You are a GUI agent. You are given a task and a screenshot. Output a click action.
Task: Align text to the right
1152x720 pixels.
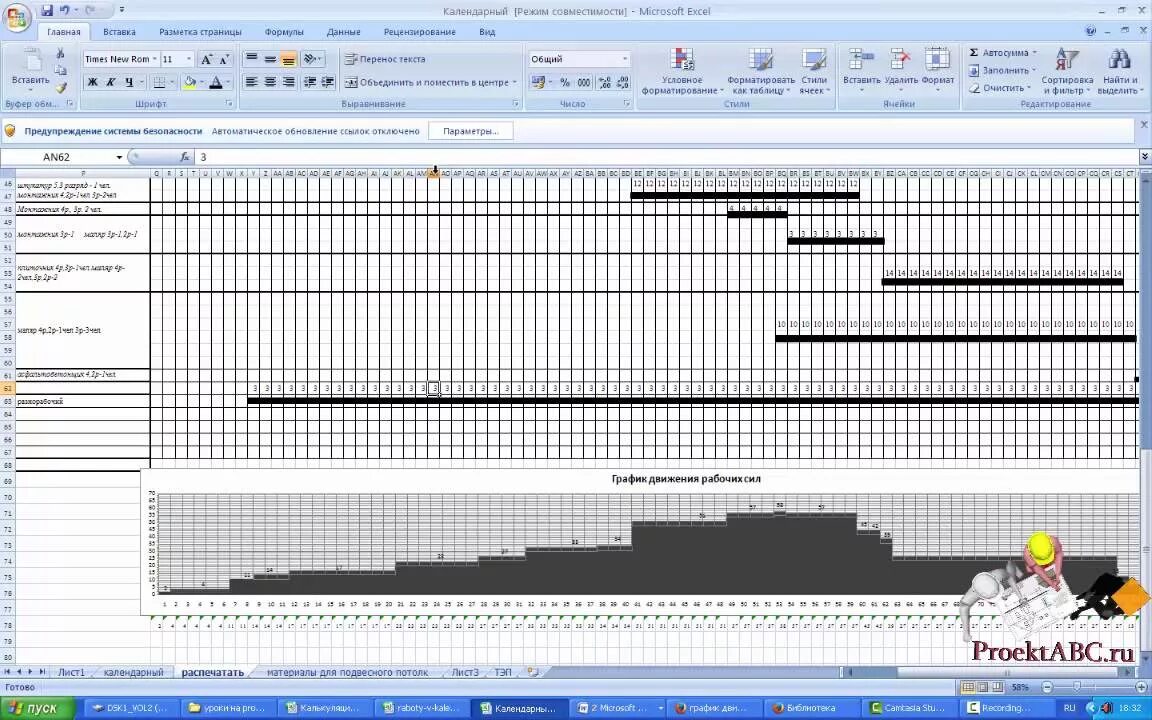pyautogui.click(x=288, y=82)
